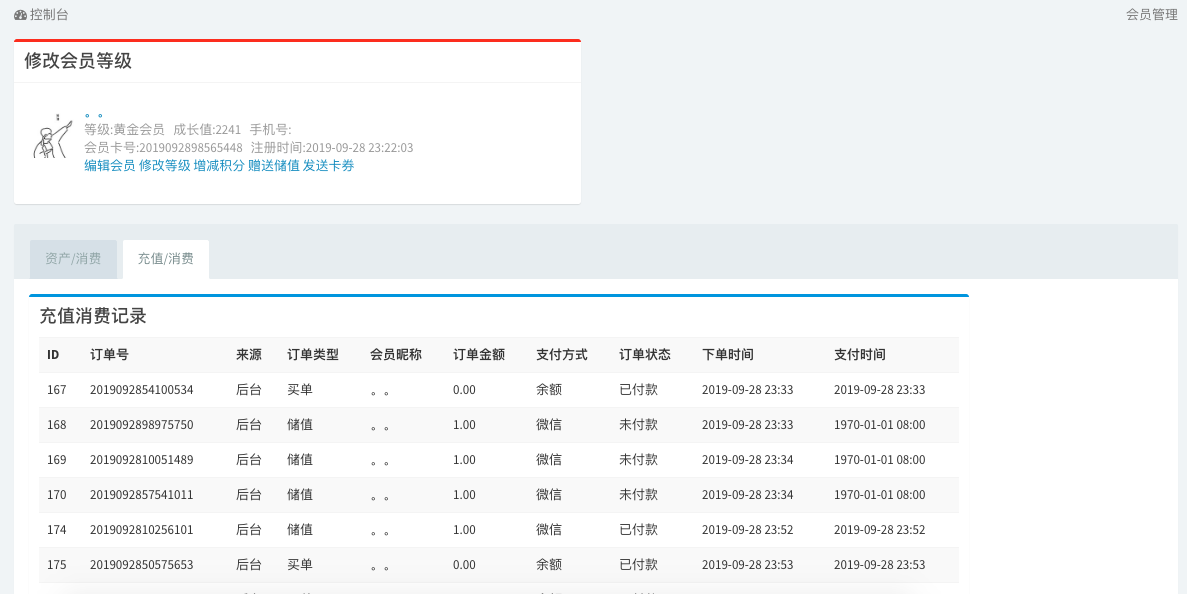Click the 订单金额 column header
Image resolution: width=1187 pixels, height=594 pixels.
479,355
